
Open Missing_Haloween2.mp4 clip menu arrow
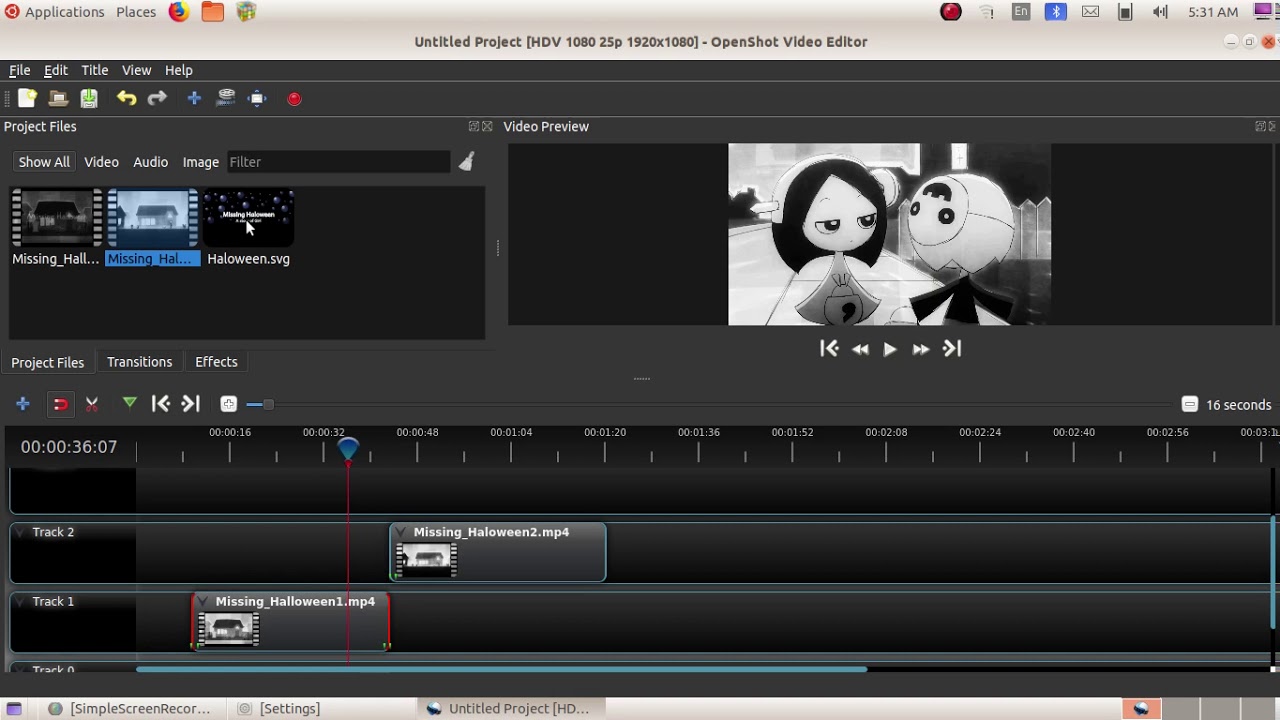click(x=401, y=532)
